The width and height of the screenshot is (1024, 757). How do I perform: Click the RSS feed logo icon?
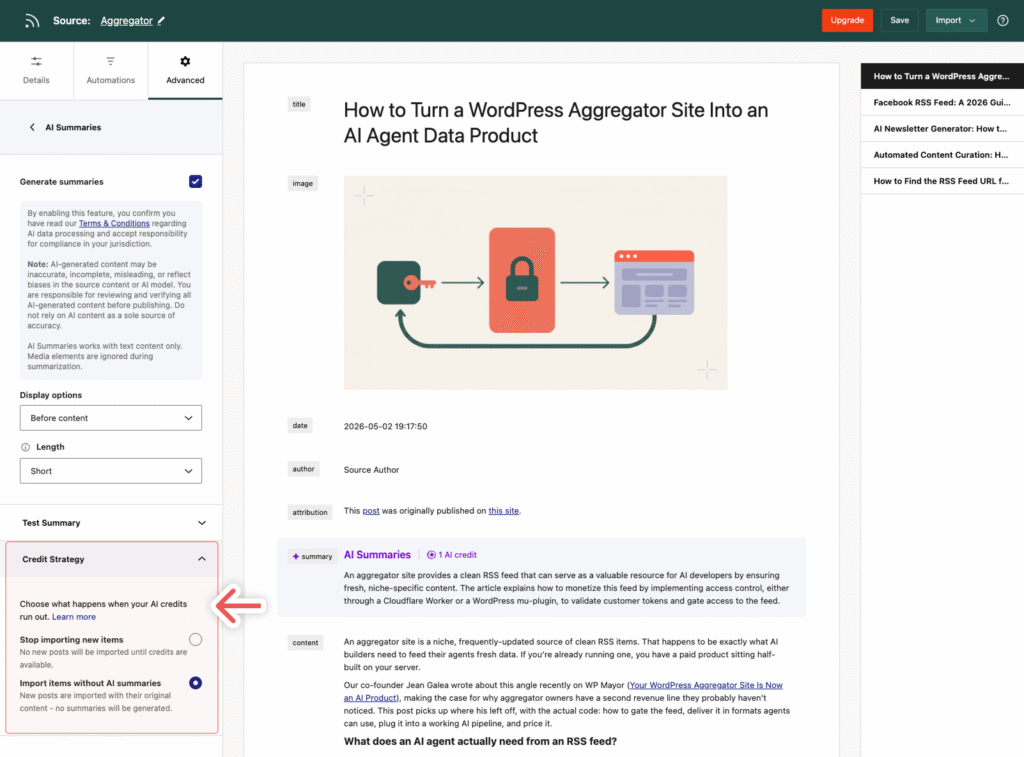click(x=31, y=21)
